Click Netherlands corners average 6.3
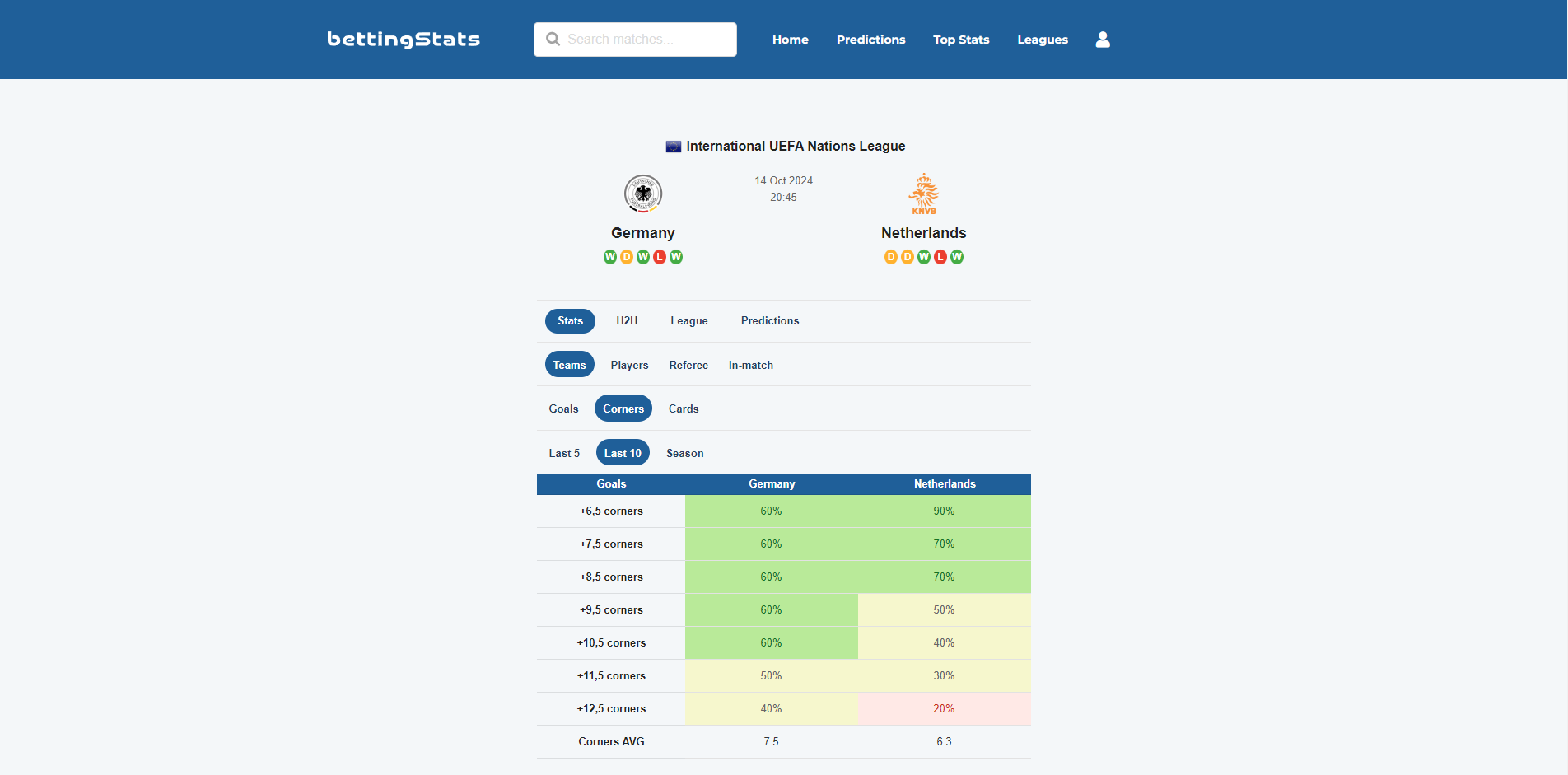The image size is (1568, 775). click(x=945, y=742)
